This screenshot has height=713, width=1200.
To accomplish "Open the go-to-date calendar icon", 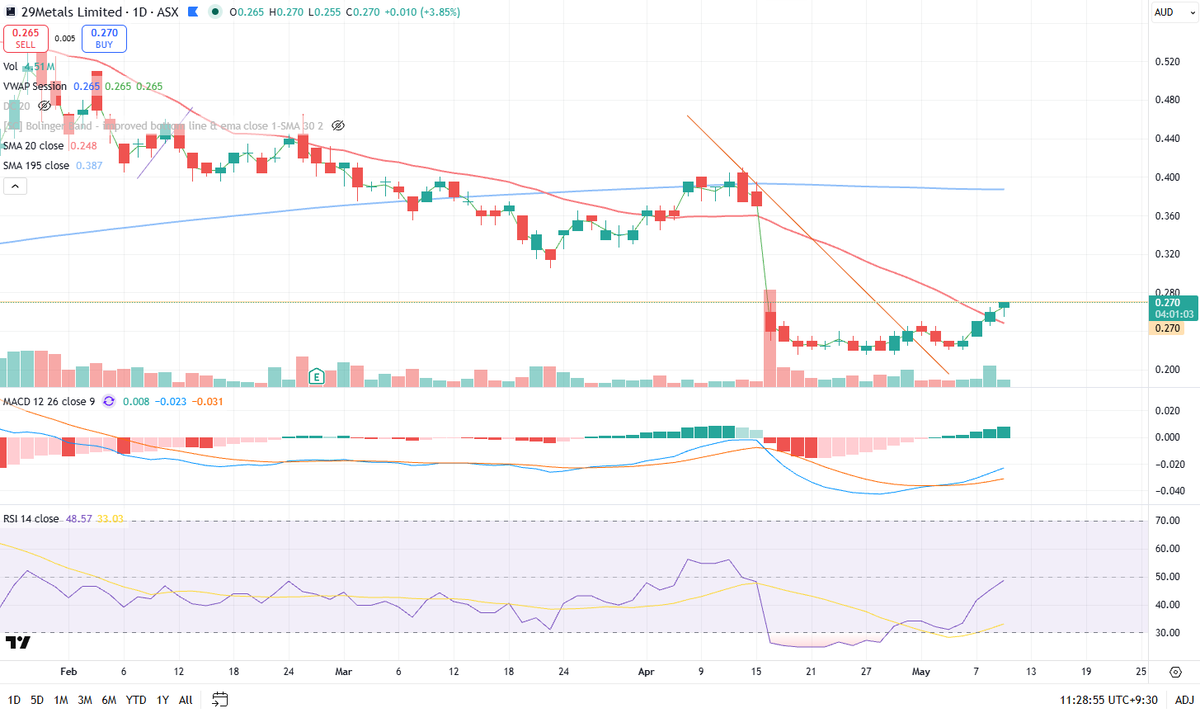I will point(220,699).
